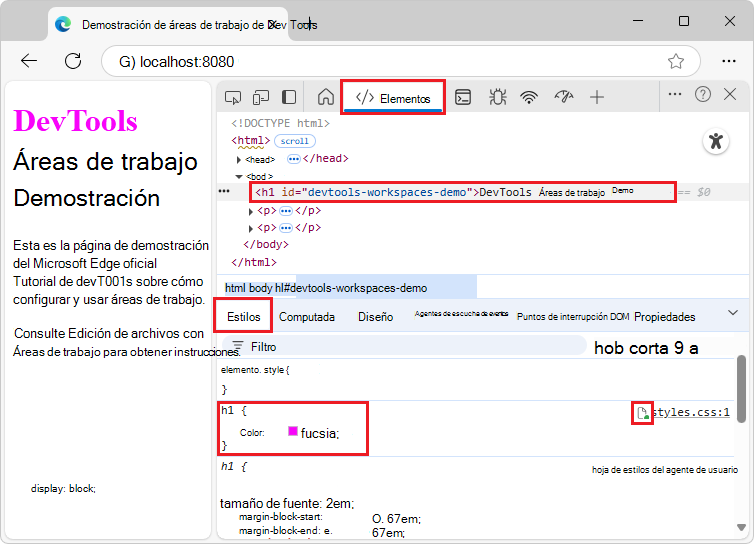Reload the localhost page
Image resolution: width=754 pixels, height=544 pixels.
coord(73,61)
